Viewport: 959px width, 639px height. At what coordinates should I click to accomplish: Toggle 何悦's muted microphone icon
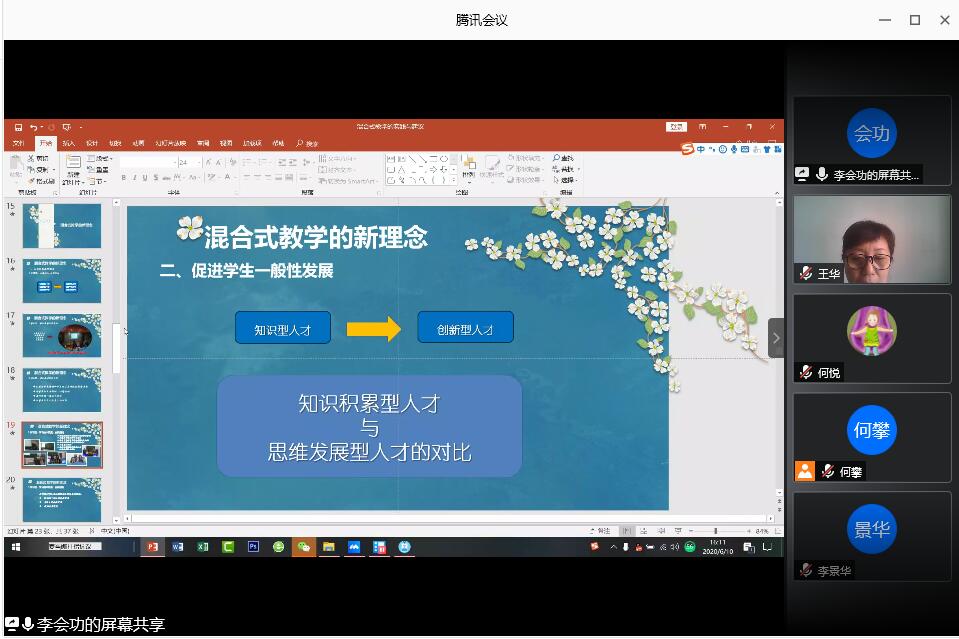[x=805, y=372]
